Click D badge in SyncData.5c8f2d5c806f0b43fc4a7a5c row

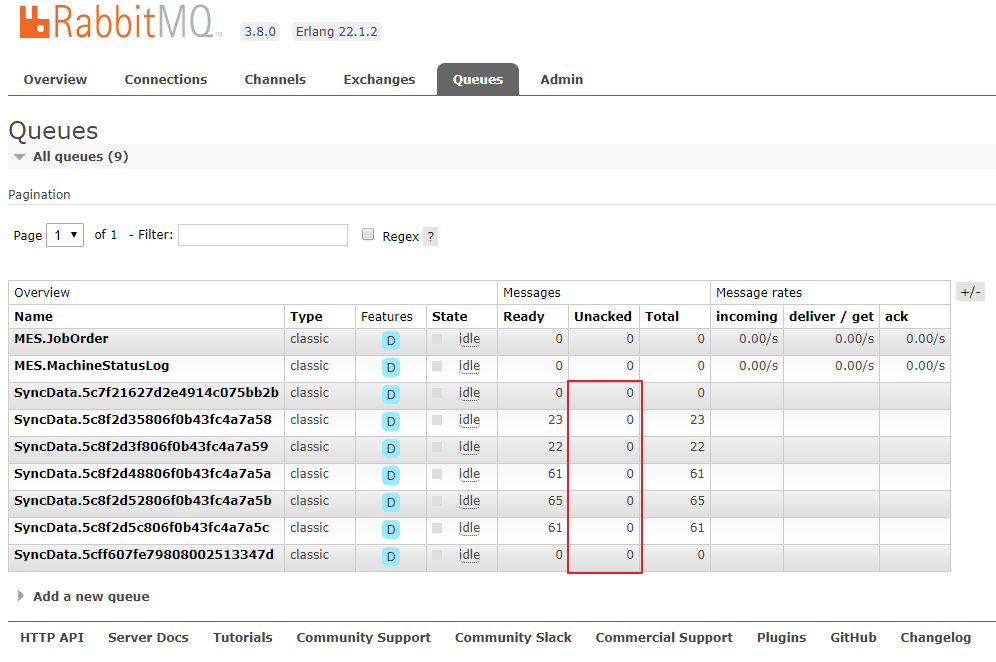pyautogui.click(x=391, y=529)
